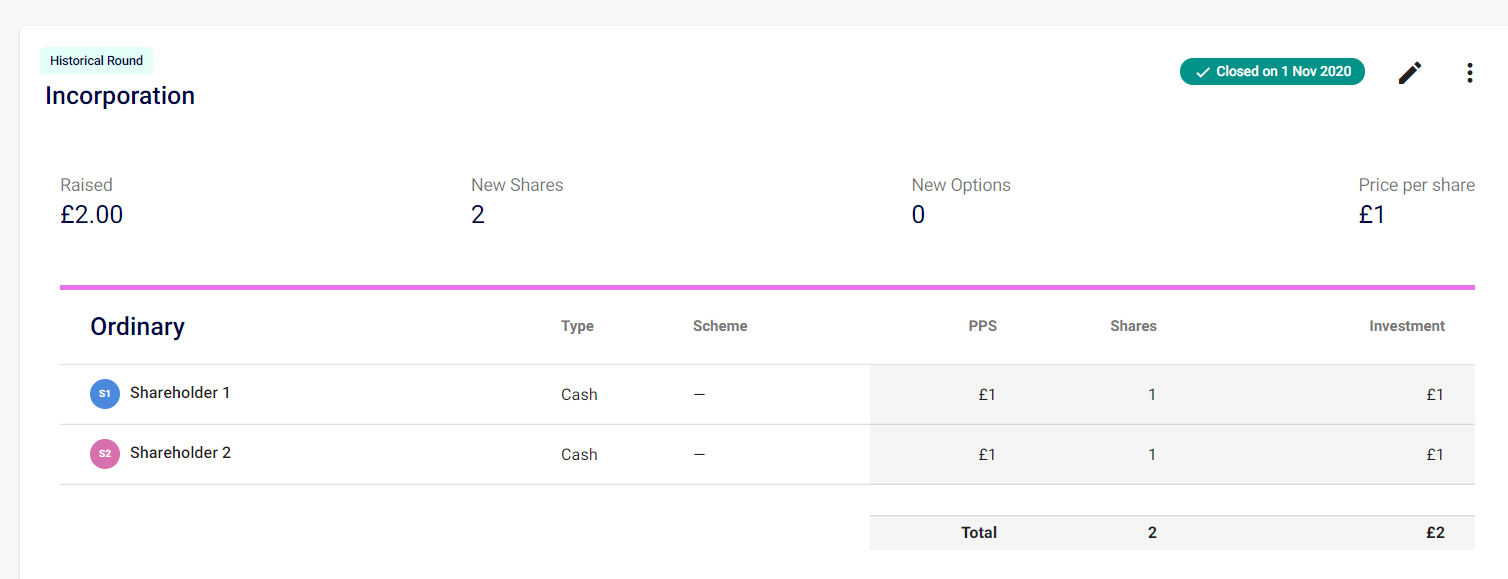
Task: Click the Incorporation round title
Action: tap(120, 96)
